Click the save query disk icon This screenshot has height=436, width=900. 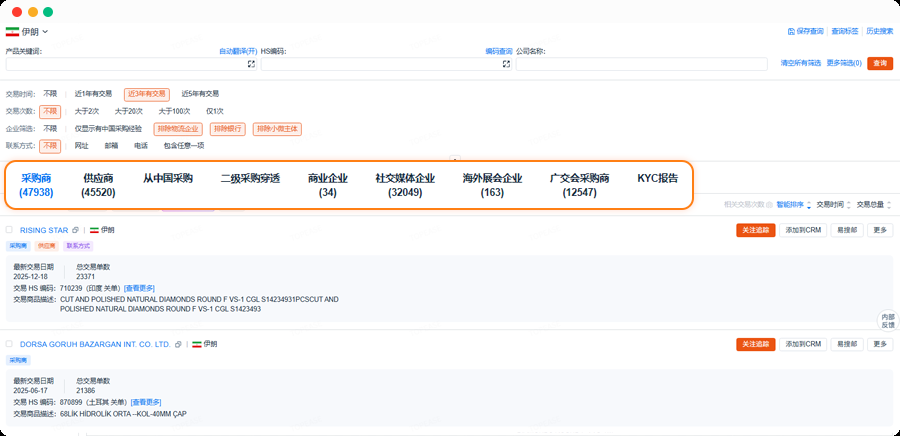(792, 32)
